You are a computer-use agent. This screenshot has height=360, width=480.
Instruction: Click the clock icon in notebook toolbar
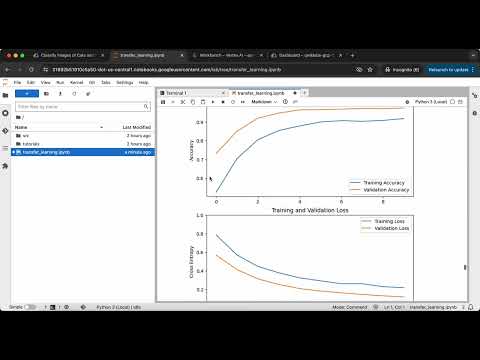point(285,102)
